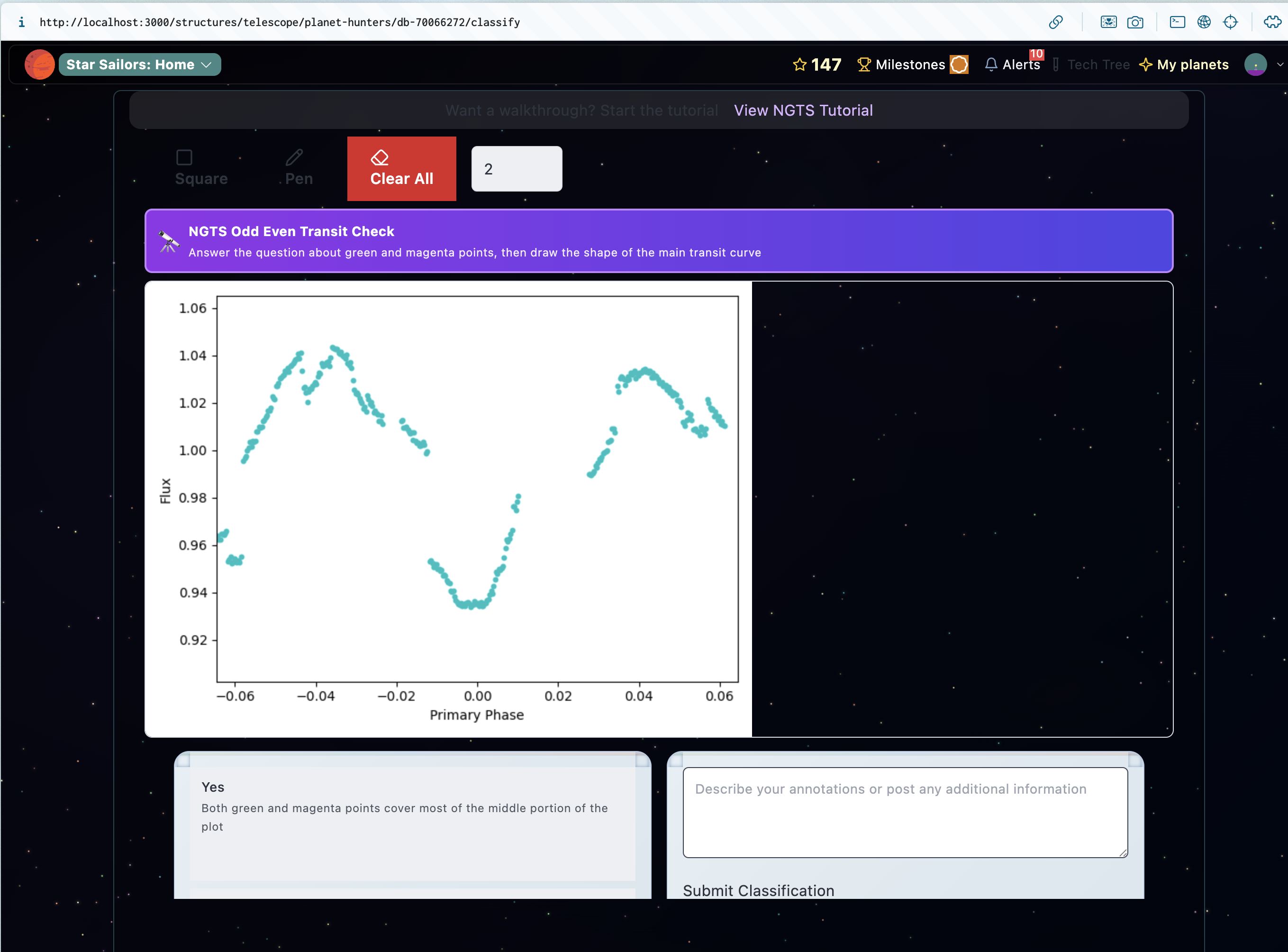Click the star points counter showing 147
1288x952 pixels.
click(817, 64)
